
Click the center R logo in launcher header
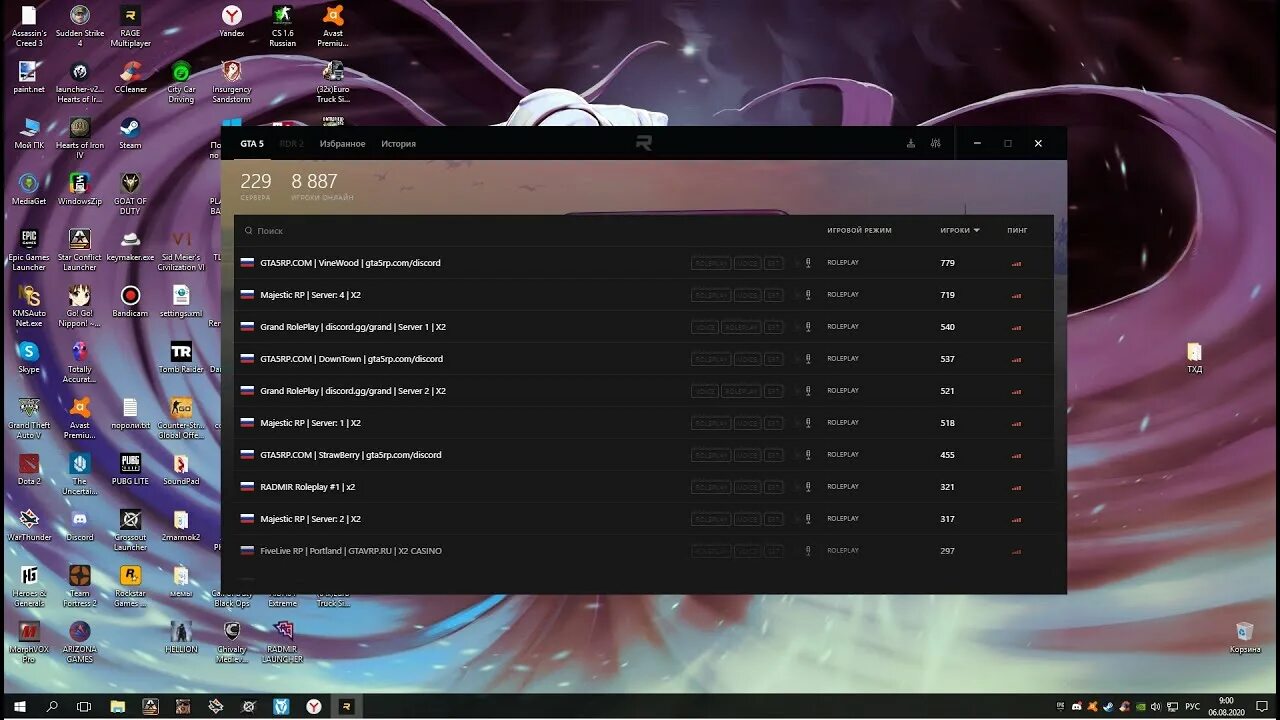[x=644, y=143]
